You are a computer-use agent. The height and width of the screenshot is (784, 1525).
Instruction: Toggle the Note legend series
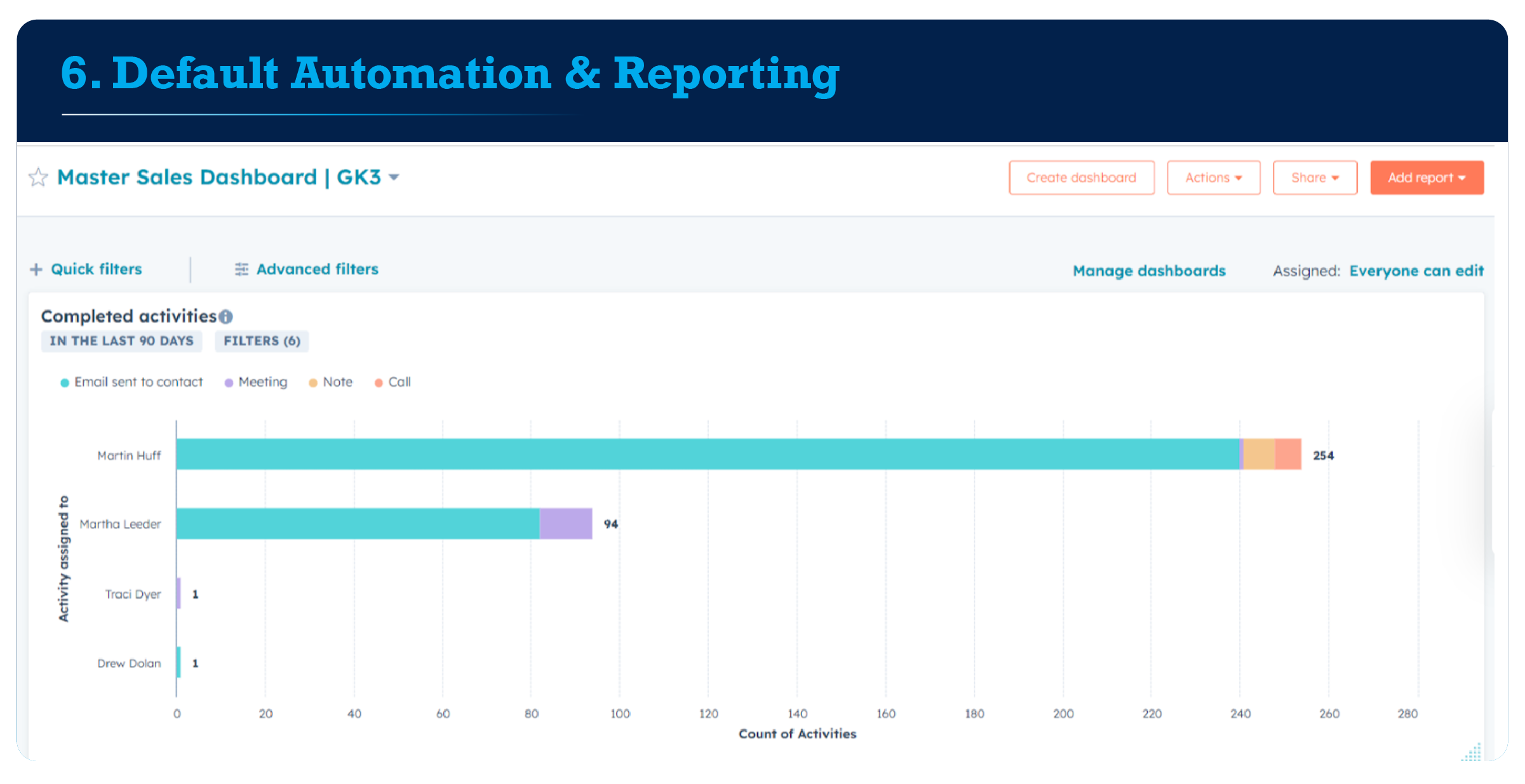[x=330, y=382]
